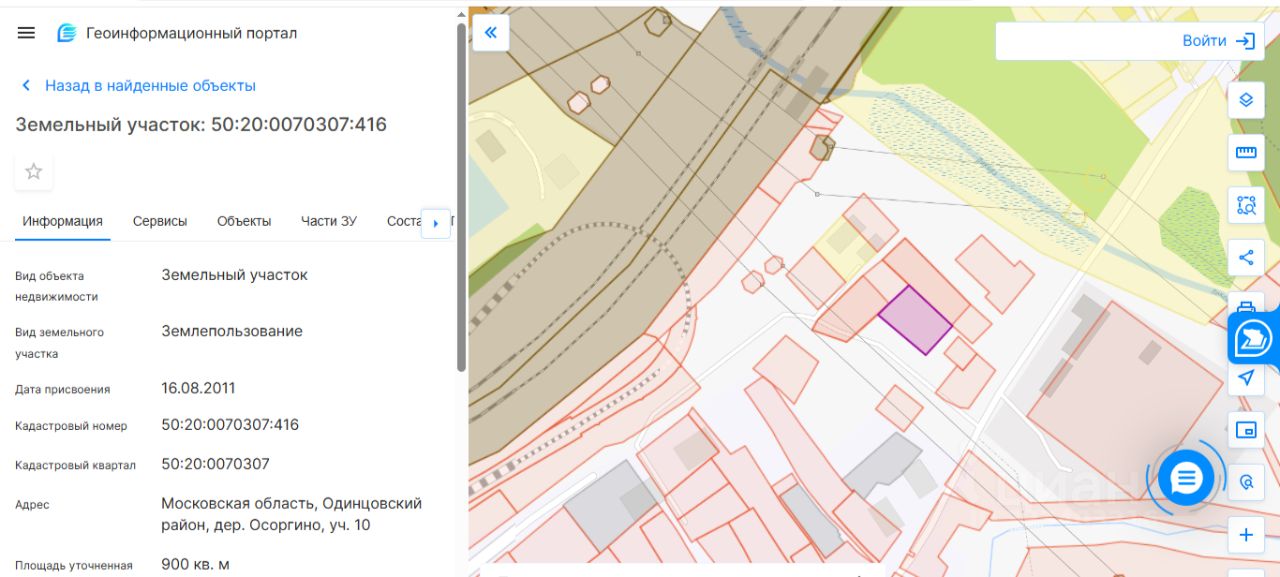
Task: Click the Геоинформационный портал logo
Action: (177, 33)
